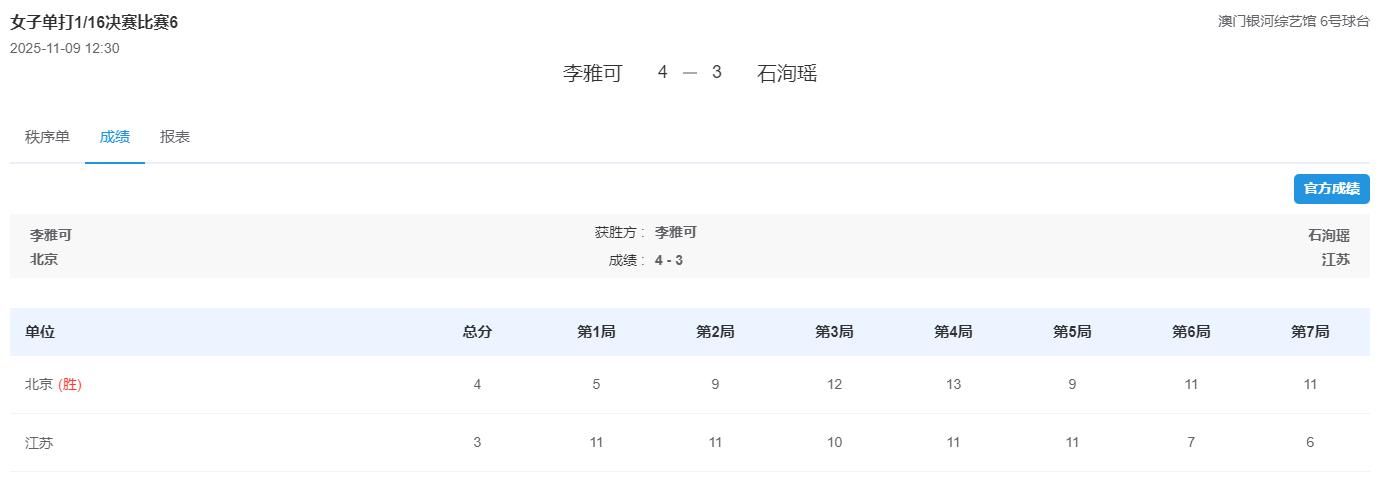Screen dimensions: 1383x488
Task: Select the 江苏 table row label
Action: (39, 442)
